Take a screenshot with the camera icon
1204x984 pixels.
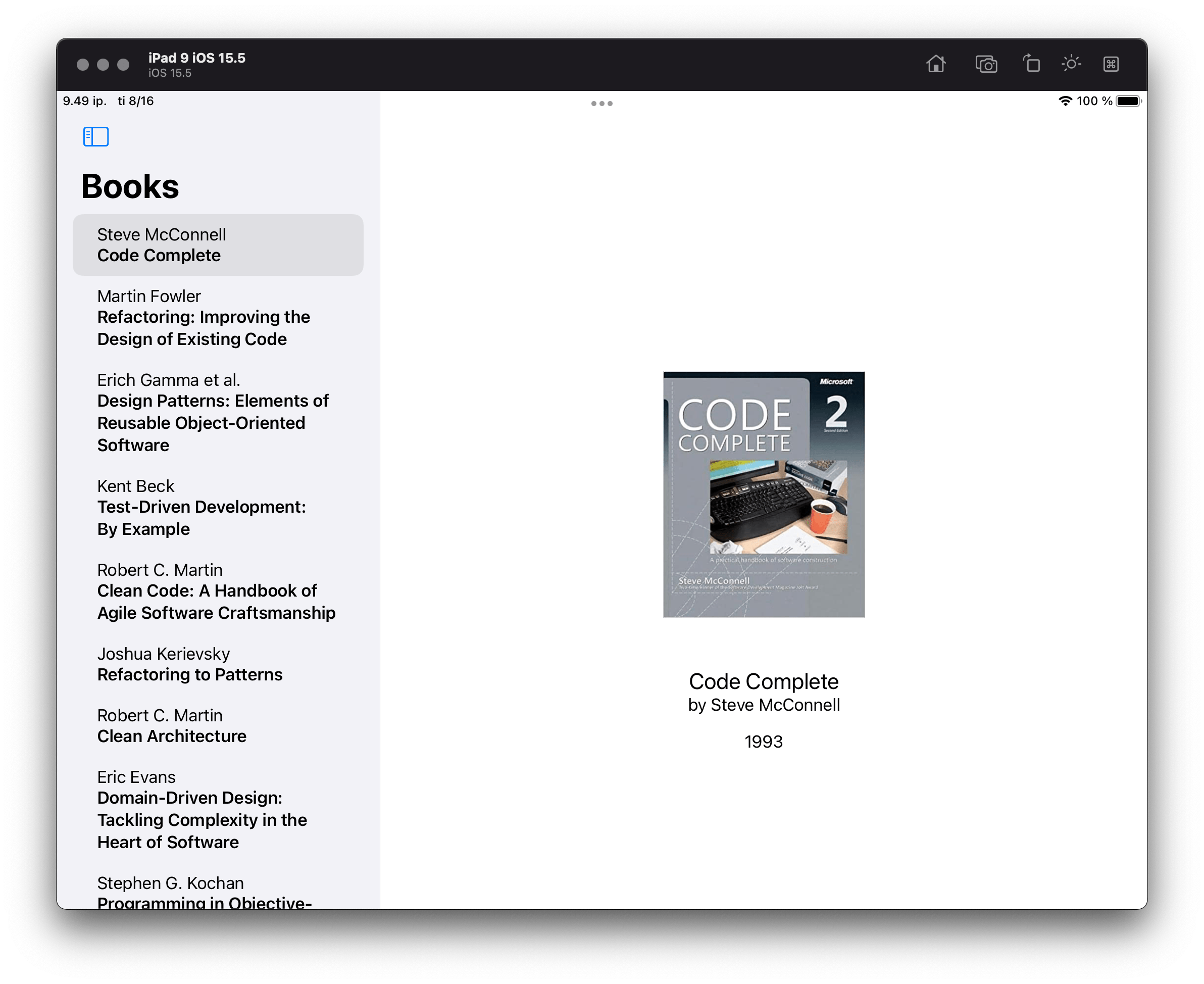987,64
